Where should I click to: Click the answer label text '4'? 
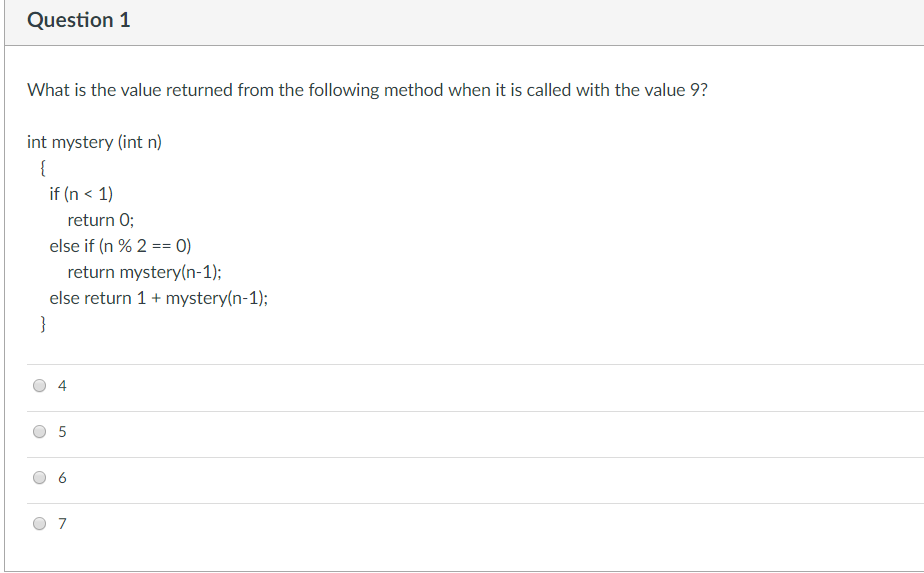point(62,386)
